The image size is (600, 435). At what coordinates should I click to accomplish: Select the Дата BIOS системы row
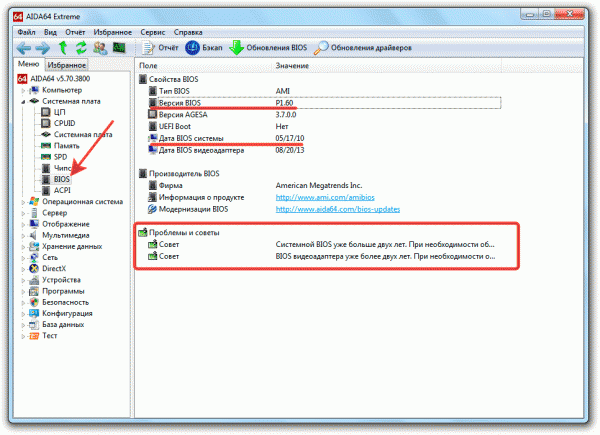[324, 138]
